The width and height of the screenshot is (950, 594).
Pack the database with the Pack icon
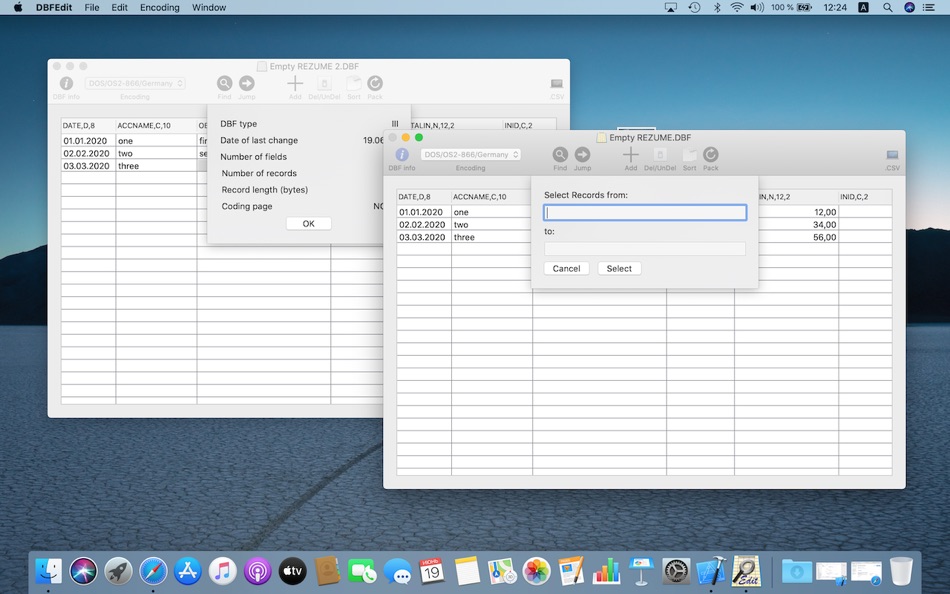coord(711,155)
